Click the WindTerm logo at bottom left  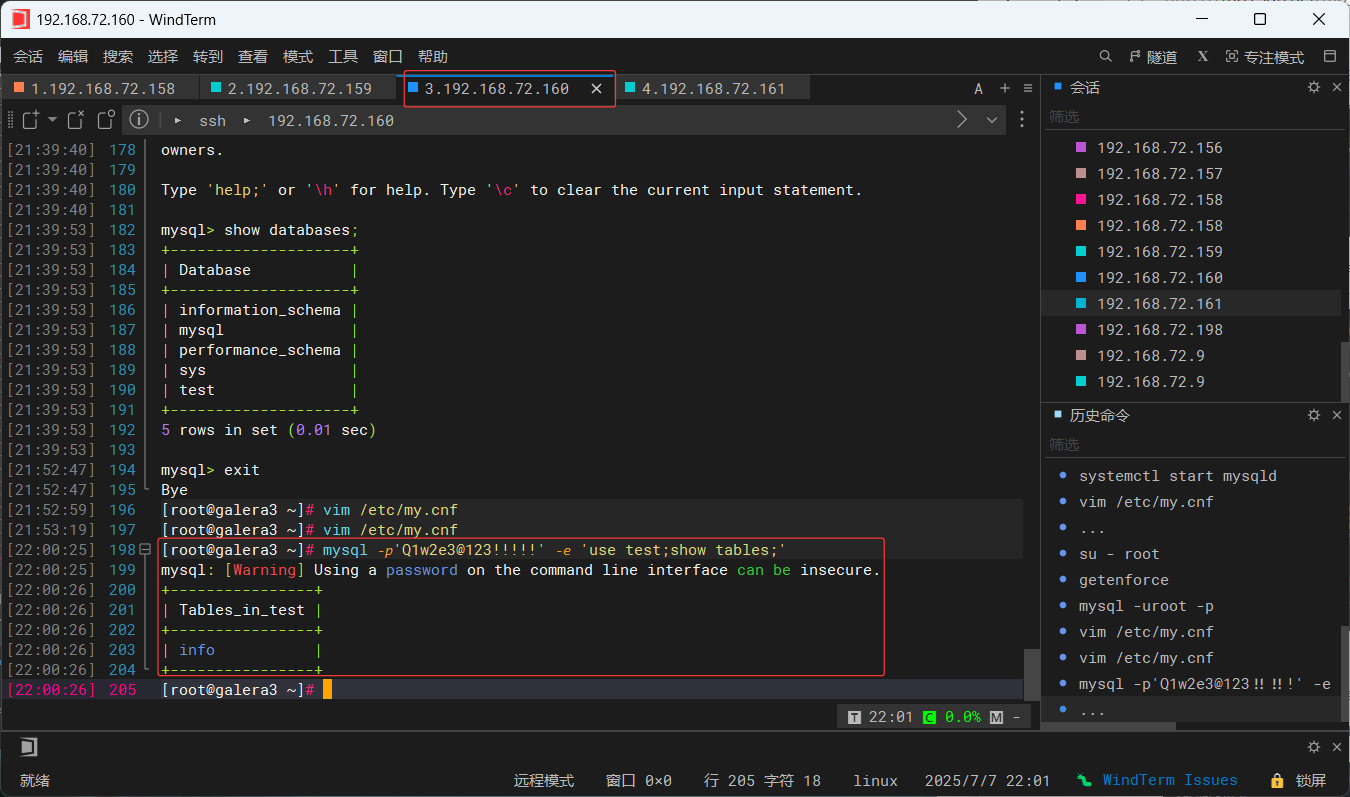pyautogui.click(x=28, y=746)
